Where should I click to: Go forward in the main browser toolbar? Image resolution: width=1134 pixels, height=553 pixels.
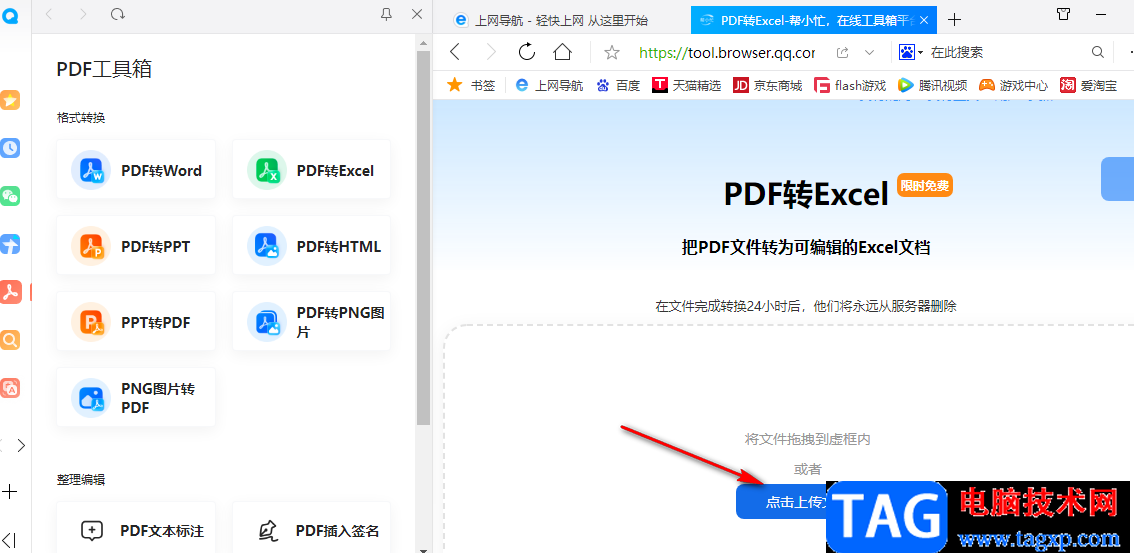point(491,52)
